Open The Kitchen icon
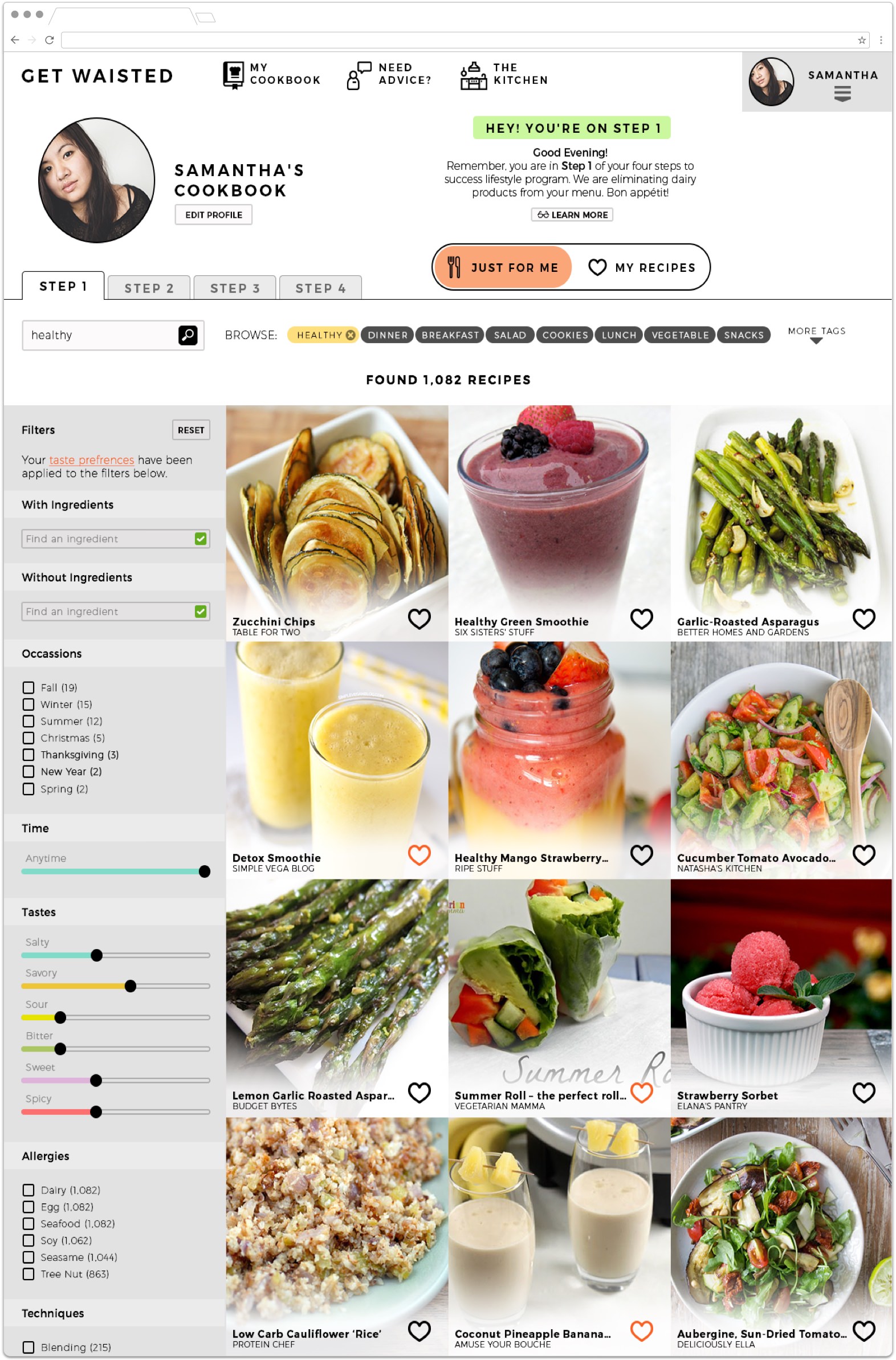 [473, 75]
